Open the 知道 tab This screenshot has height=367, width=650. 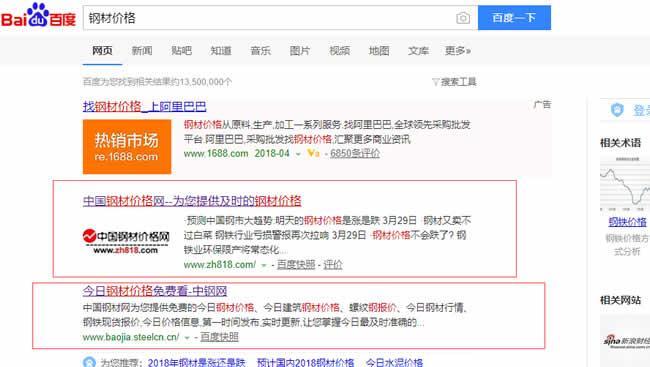pyautogui.click(x=221, y=51)
